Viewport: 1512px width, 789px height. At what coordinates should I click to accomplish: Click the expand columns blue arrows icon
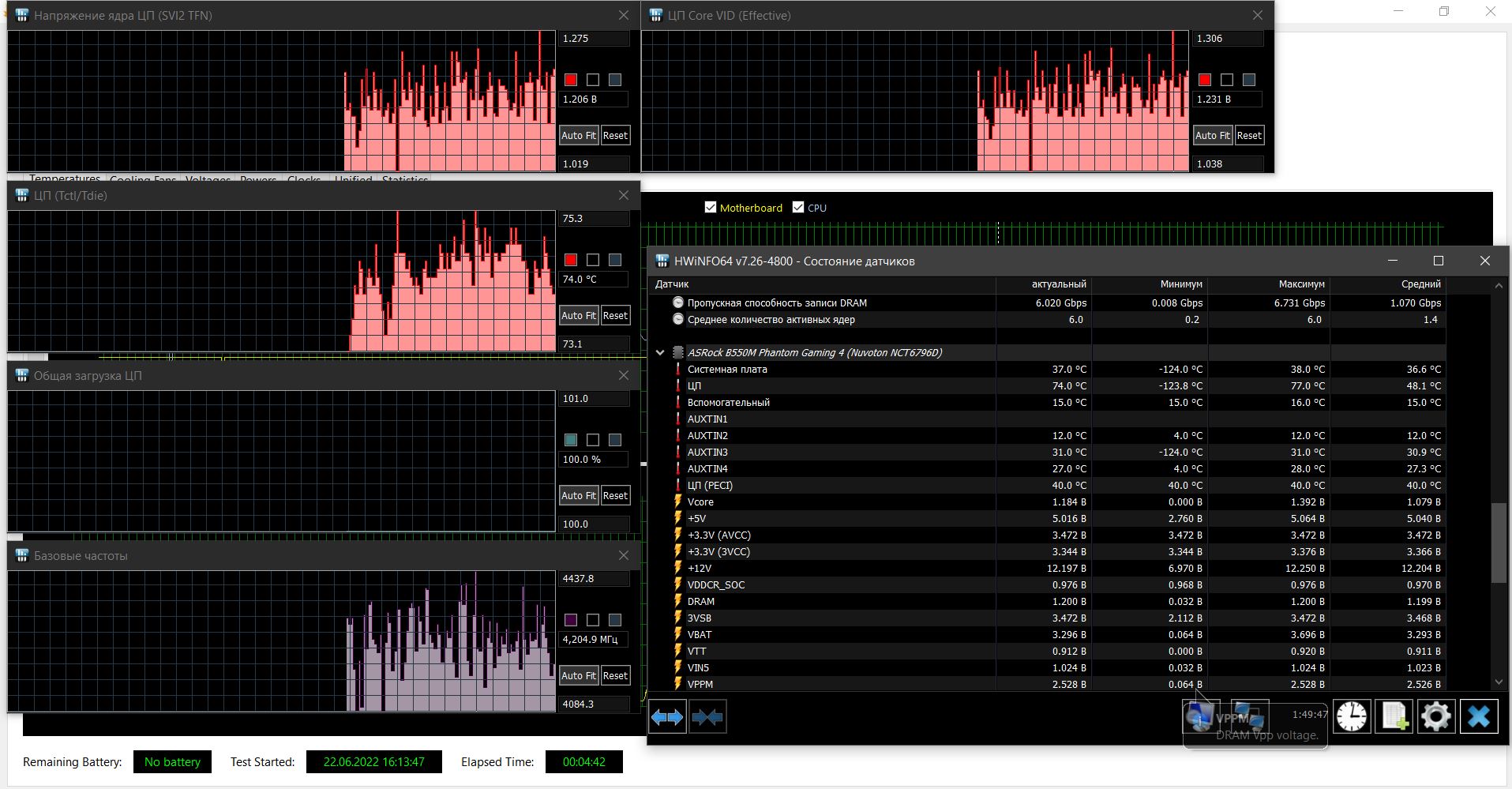point(667,717)
